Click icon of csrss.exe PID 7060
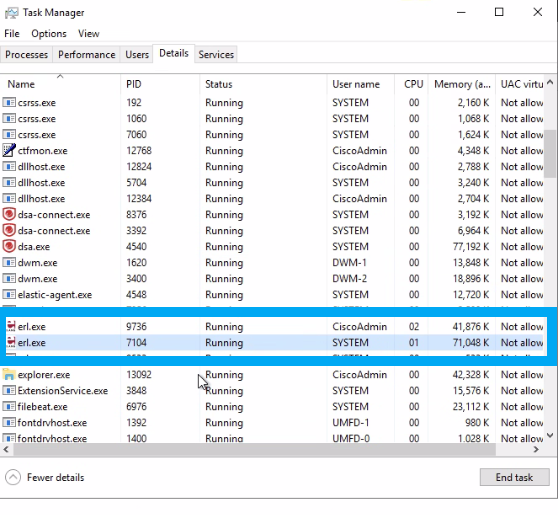 click(9, 135)
